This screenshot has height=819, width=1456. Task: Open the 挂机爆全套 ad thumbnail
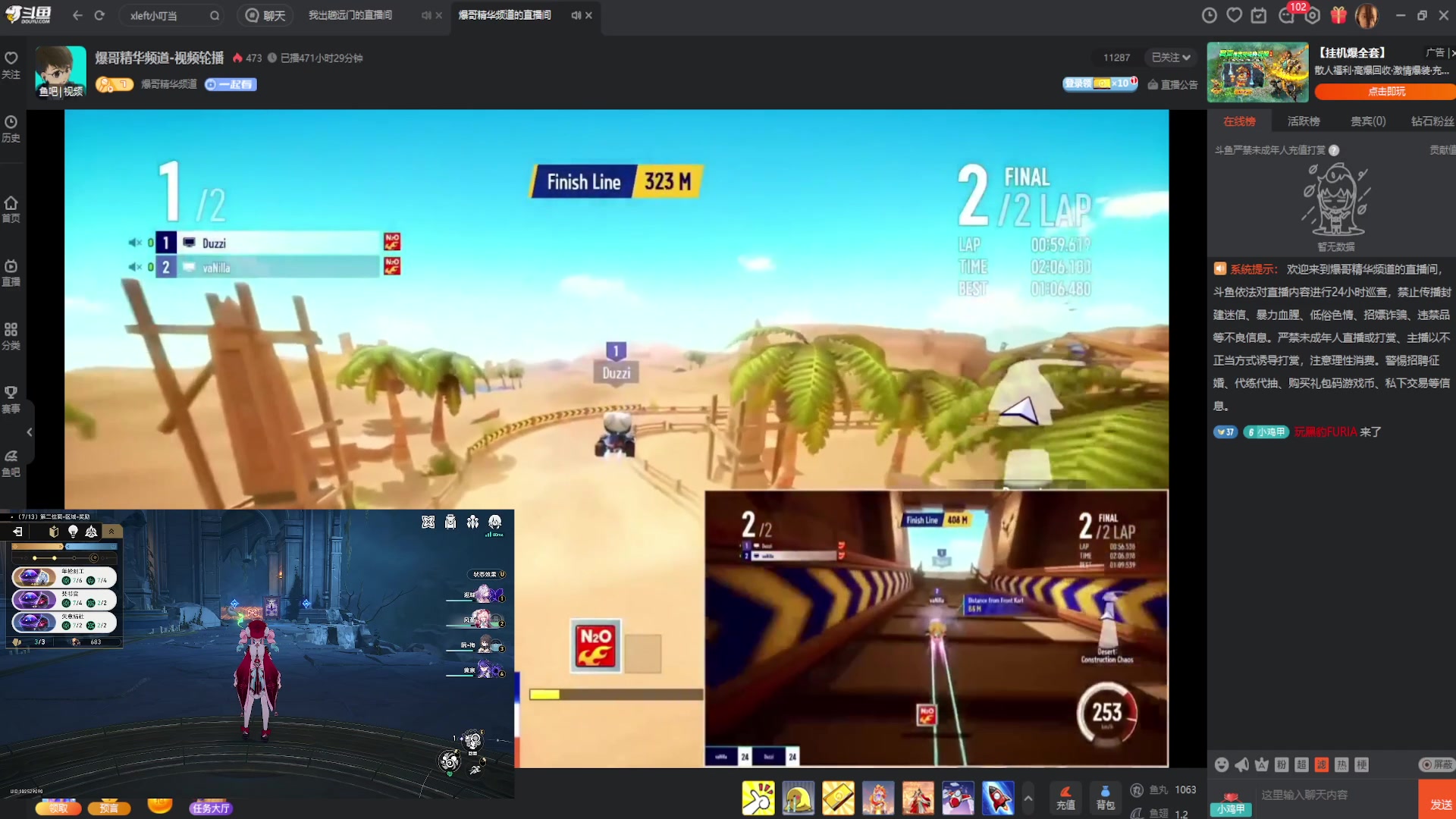coord(1258,72)
